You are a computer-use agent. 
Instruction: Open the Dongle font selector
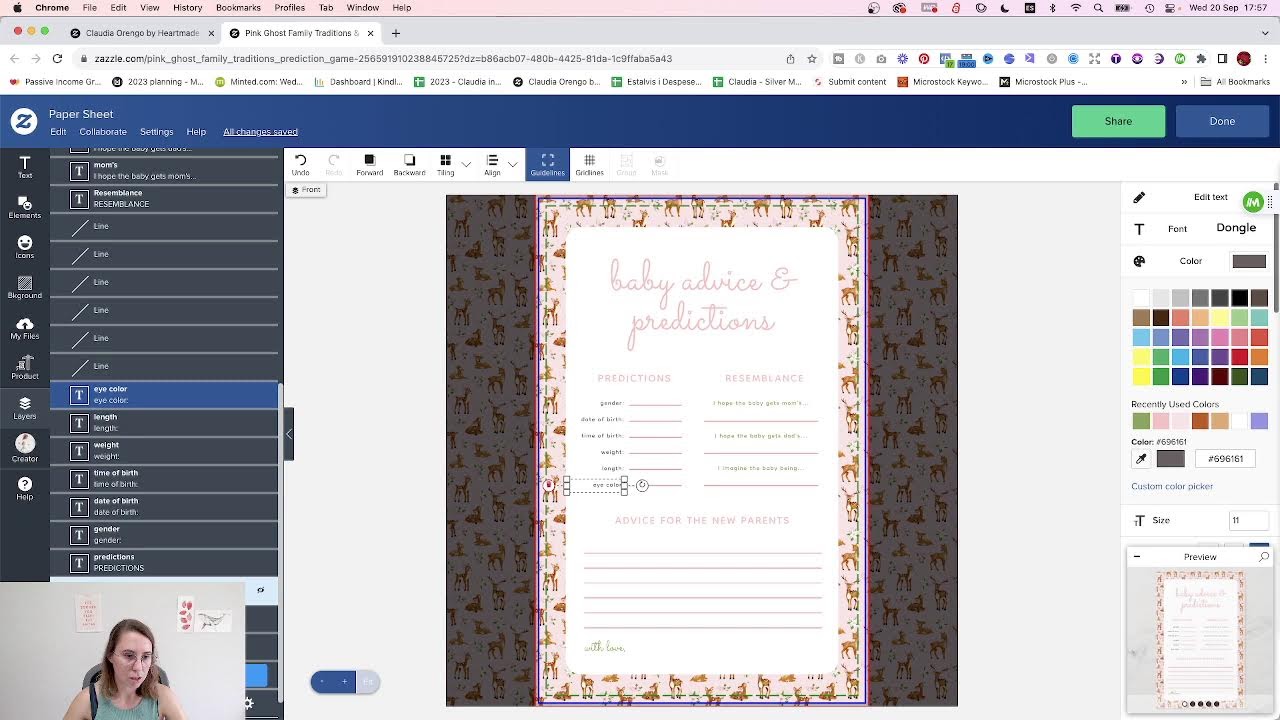click(1235, 228)
